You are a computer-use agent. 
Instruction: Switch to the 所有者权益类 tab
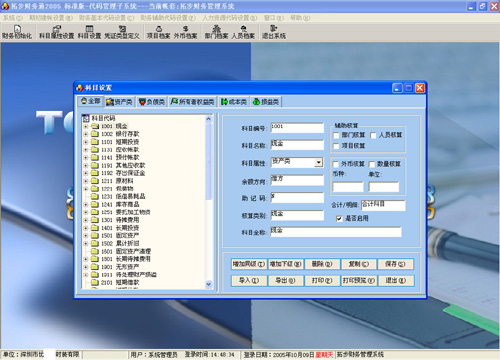(192, 102)
